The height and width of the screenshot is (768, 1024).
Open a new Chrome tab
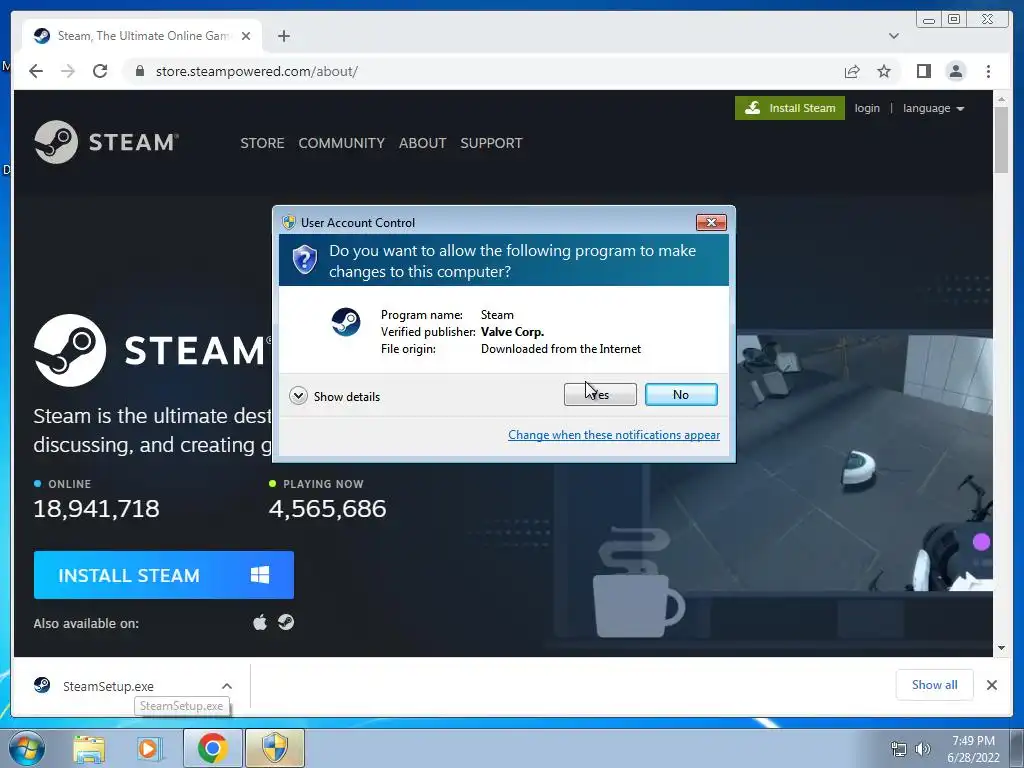pos(283,36)
